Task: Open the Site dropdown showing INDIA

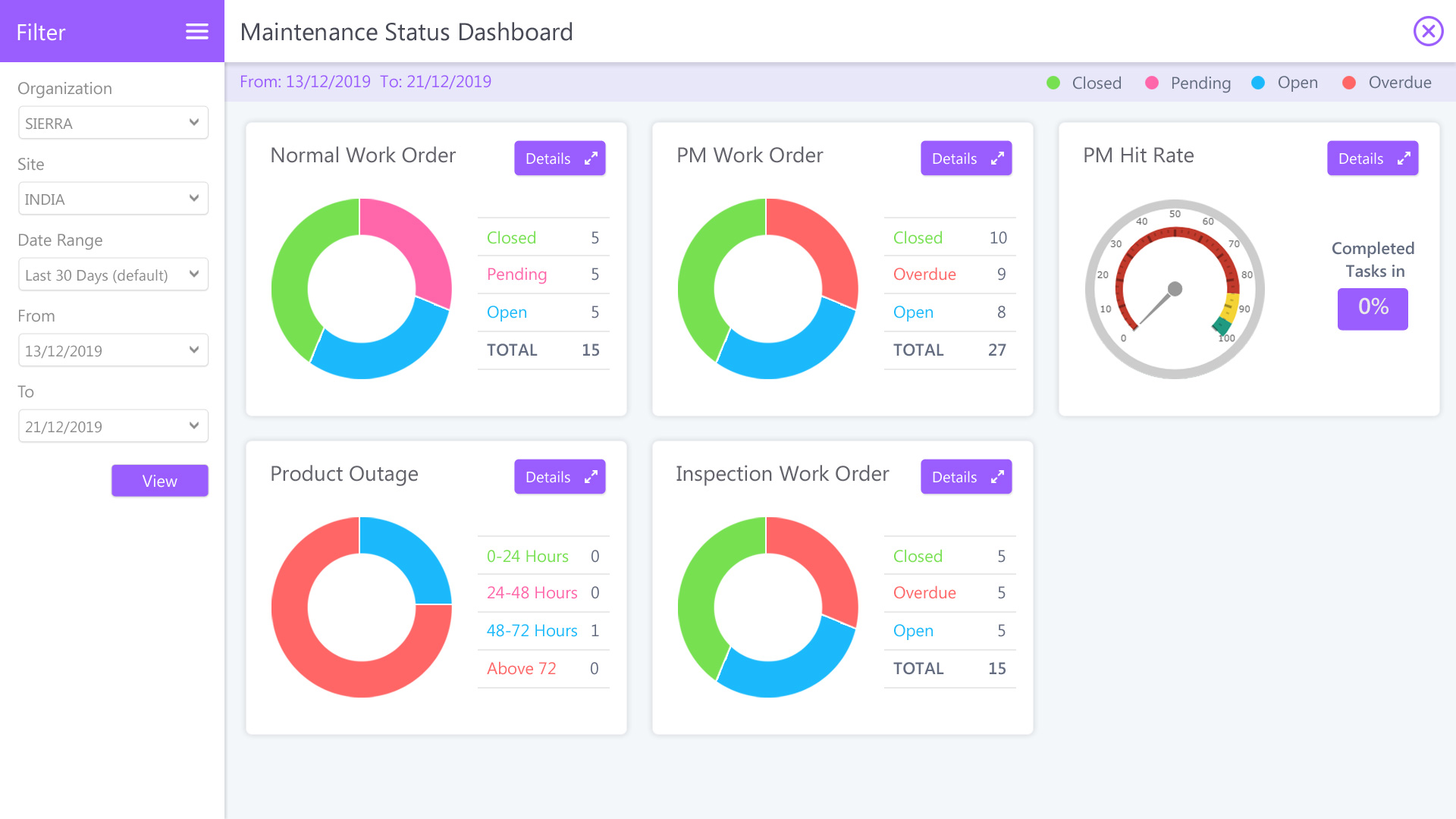Action: 113,199
